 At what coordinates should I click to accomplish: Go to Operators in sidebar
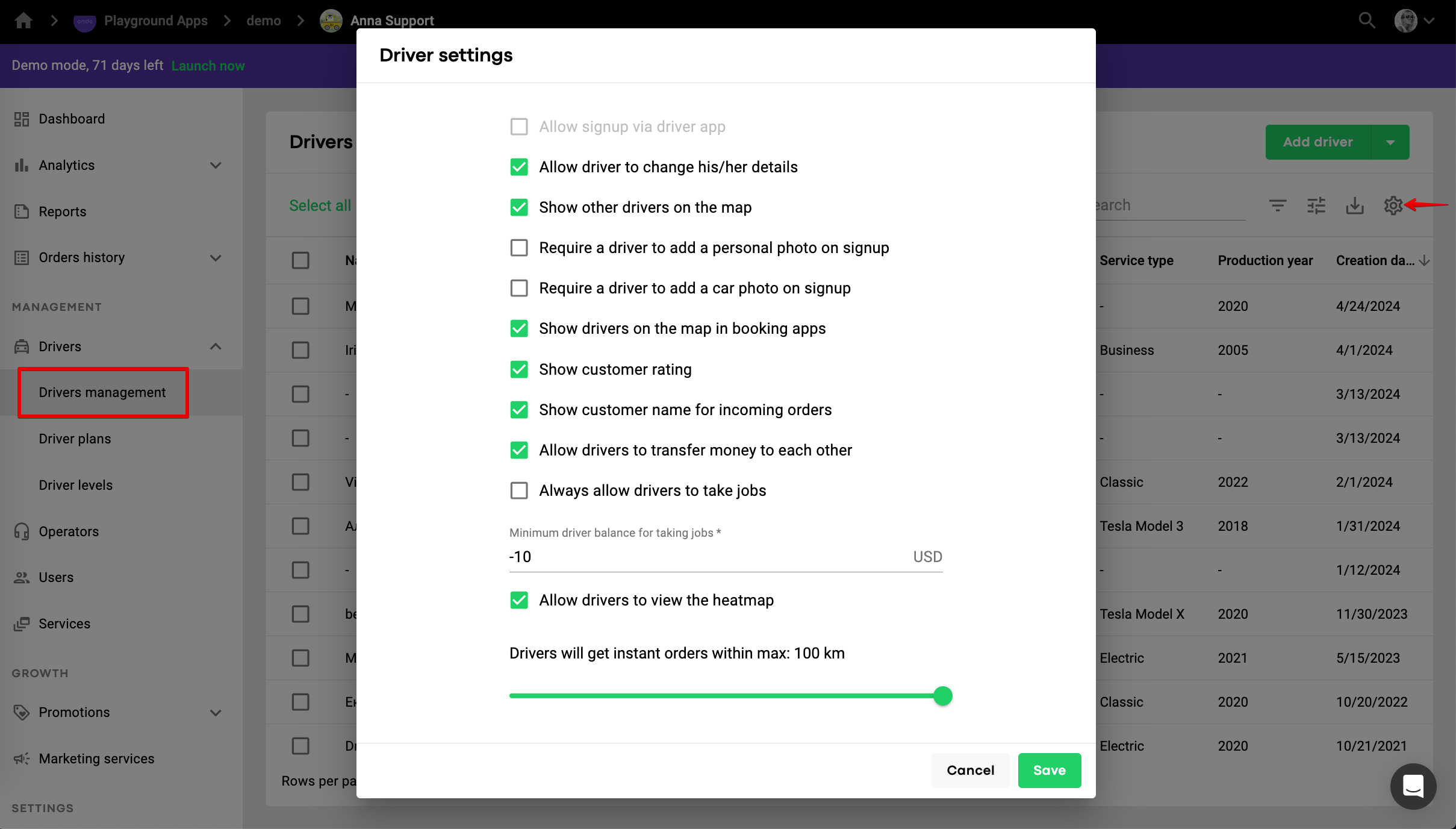[x=69, y=531]
